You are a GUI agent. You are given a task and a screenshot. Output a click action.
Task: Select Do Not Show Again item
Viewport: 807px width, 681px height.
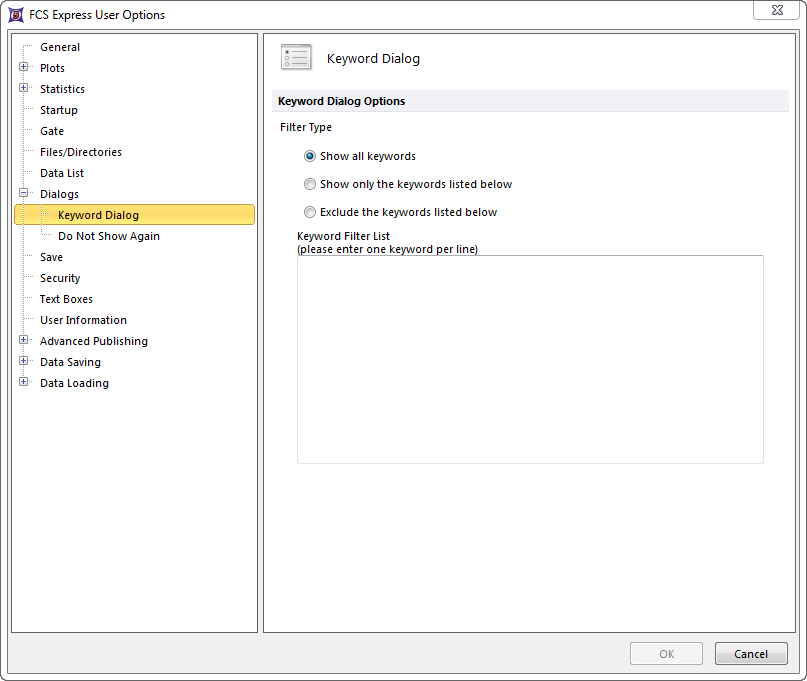coord(108,236)
